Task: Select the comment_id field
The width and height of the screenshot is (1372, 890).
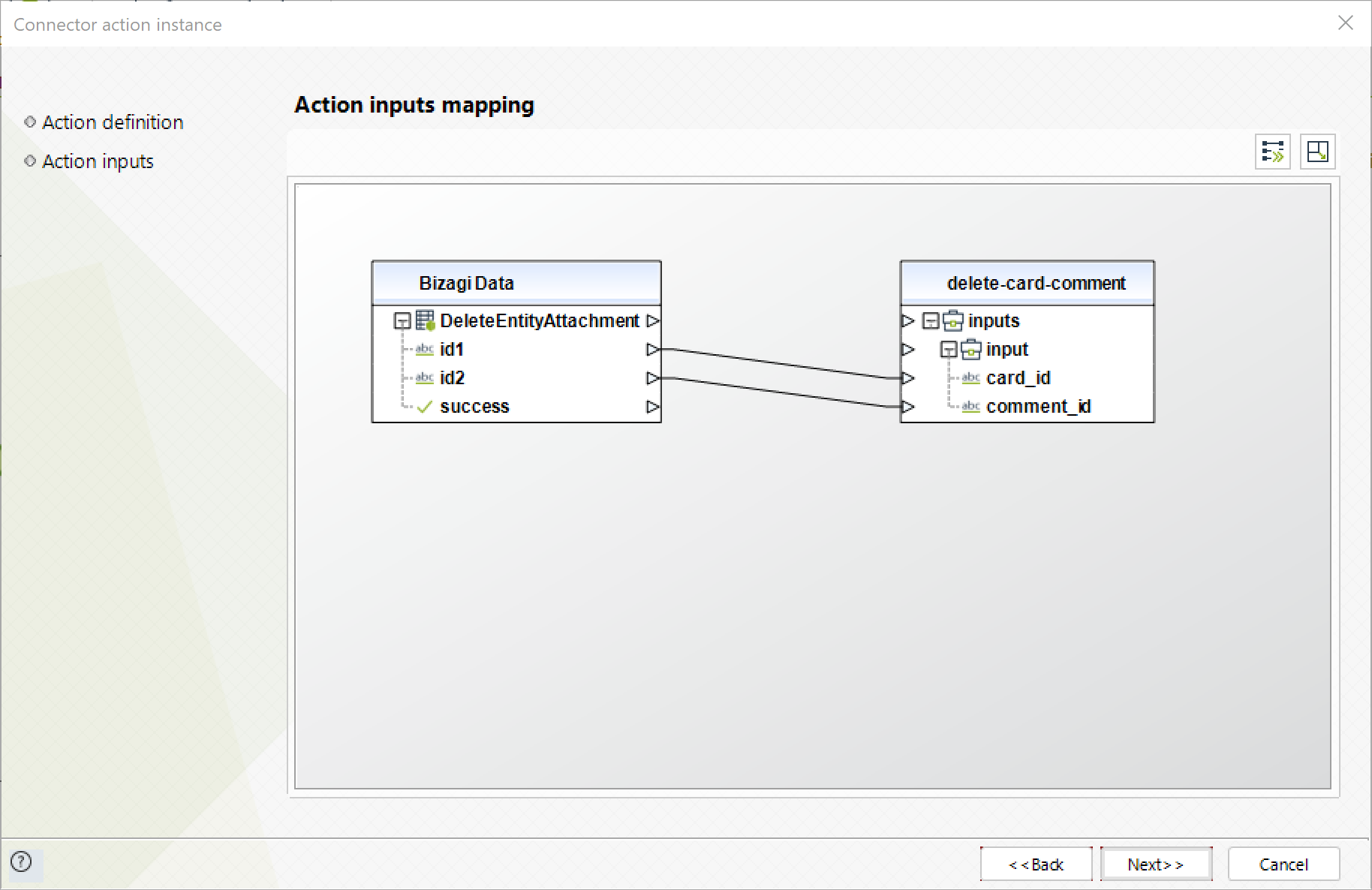Action: click(x=1038, y=407)
